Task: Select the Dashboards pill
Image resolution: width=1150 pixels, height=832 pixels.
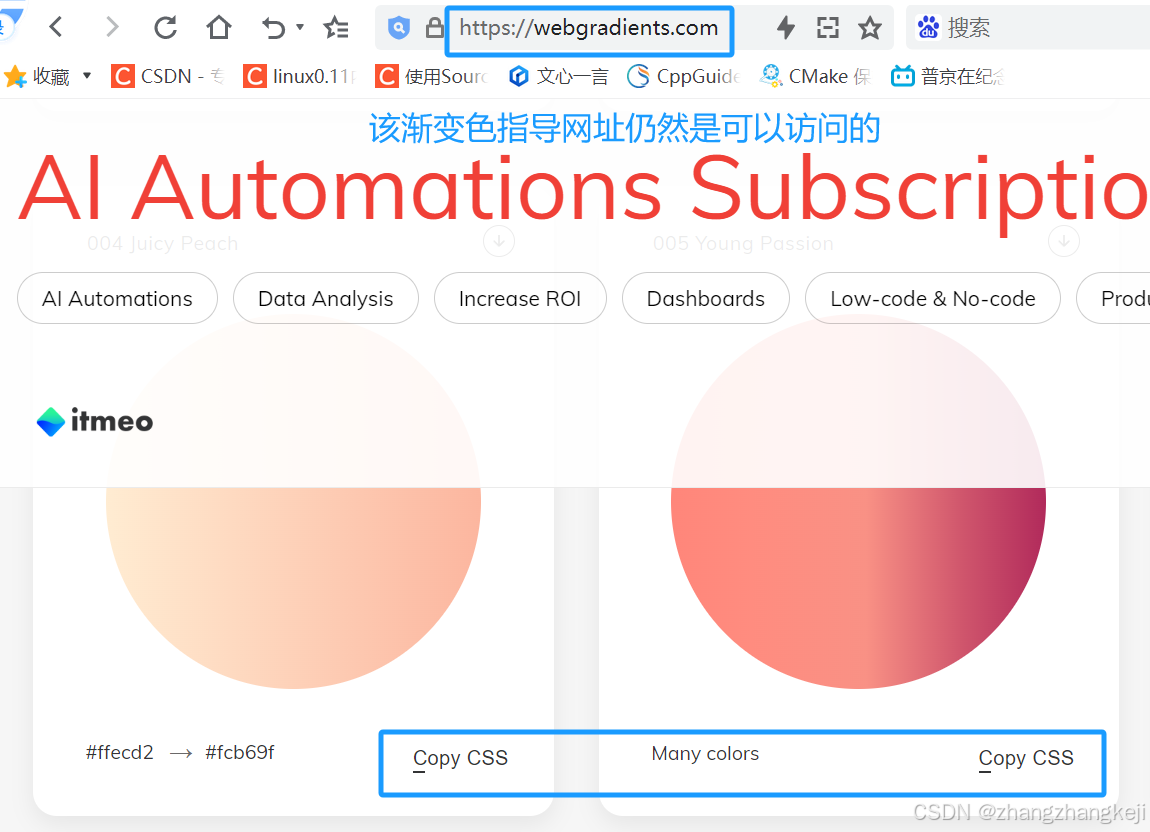Action: 706,299
